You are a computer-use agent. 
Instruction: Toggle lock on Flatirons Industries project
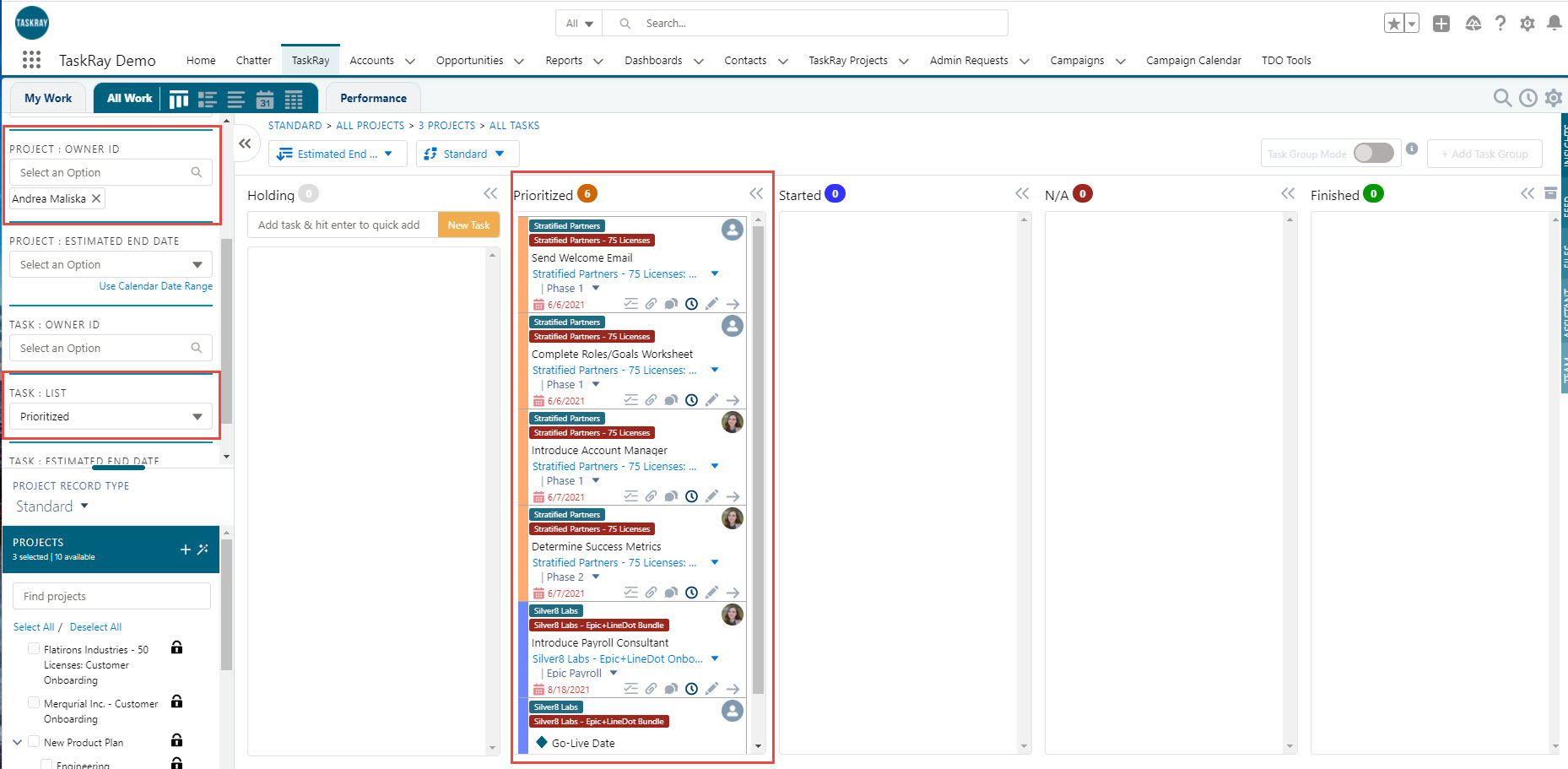pyautogui.click(x=176, y=647)
